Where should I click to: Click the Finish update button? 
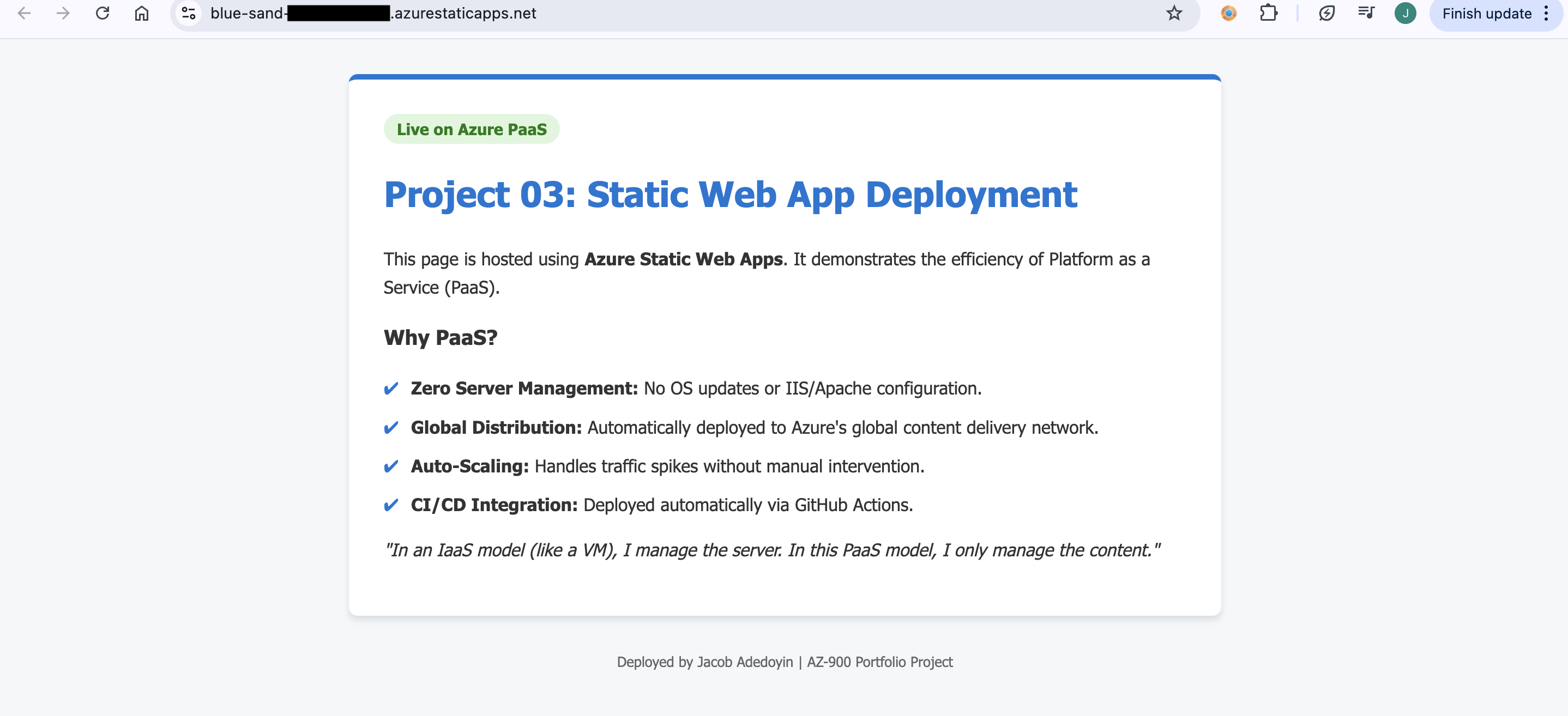(1486, 14)
